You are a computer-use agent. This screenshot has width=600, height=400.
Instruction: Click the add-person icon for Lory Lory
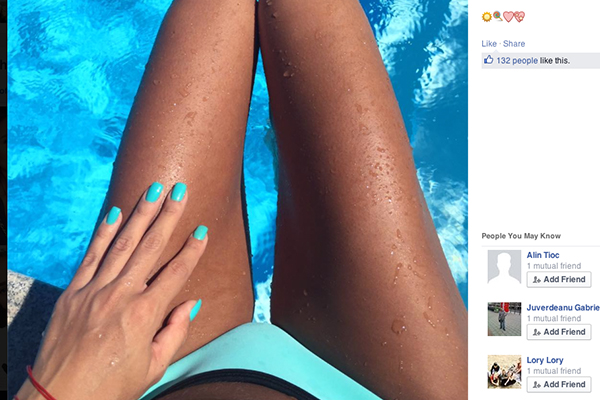coord(536,385)
